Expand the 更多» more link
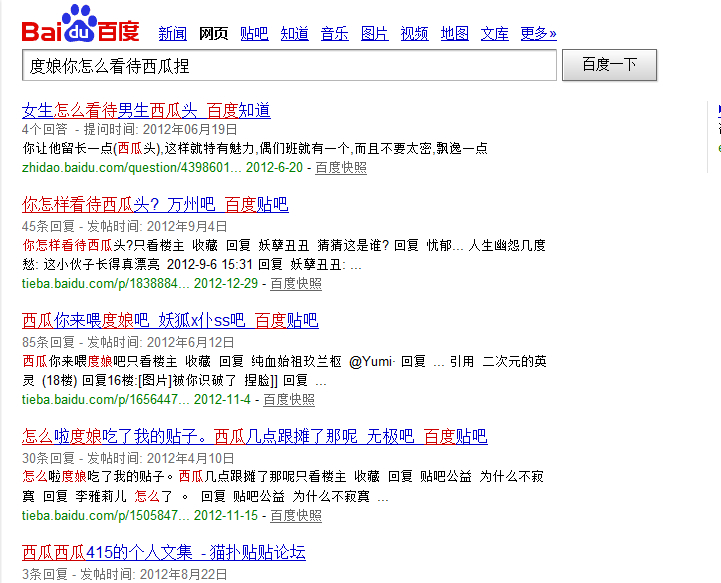 (x=538, y=34)
